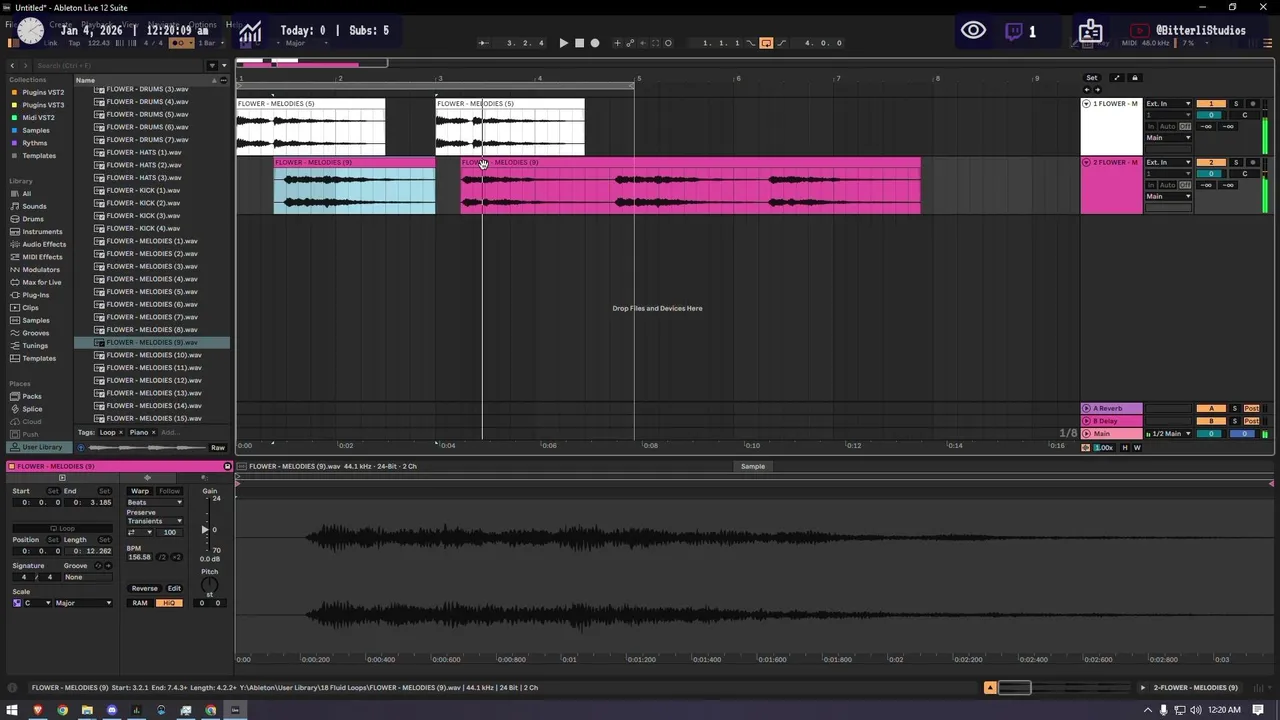Viewport: 1280px width, 720px height.
Task: Click the Session Record circle icon
Action: (668, 43)
